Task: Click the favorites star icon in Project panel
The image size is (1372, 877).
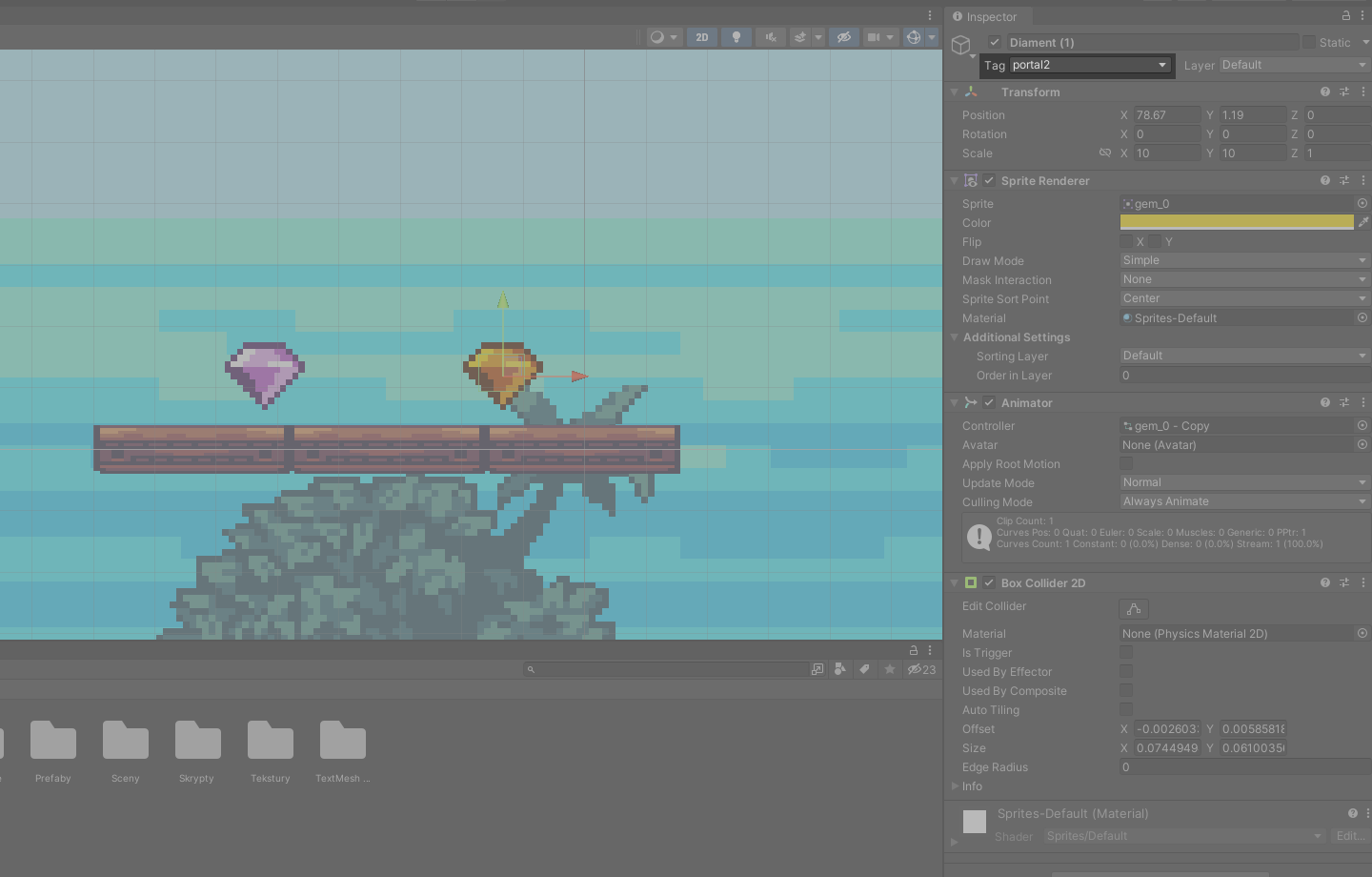Action: (889, 669)
